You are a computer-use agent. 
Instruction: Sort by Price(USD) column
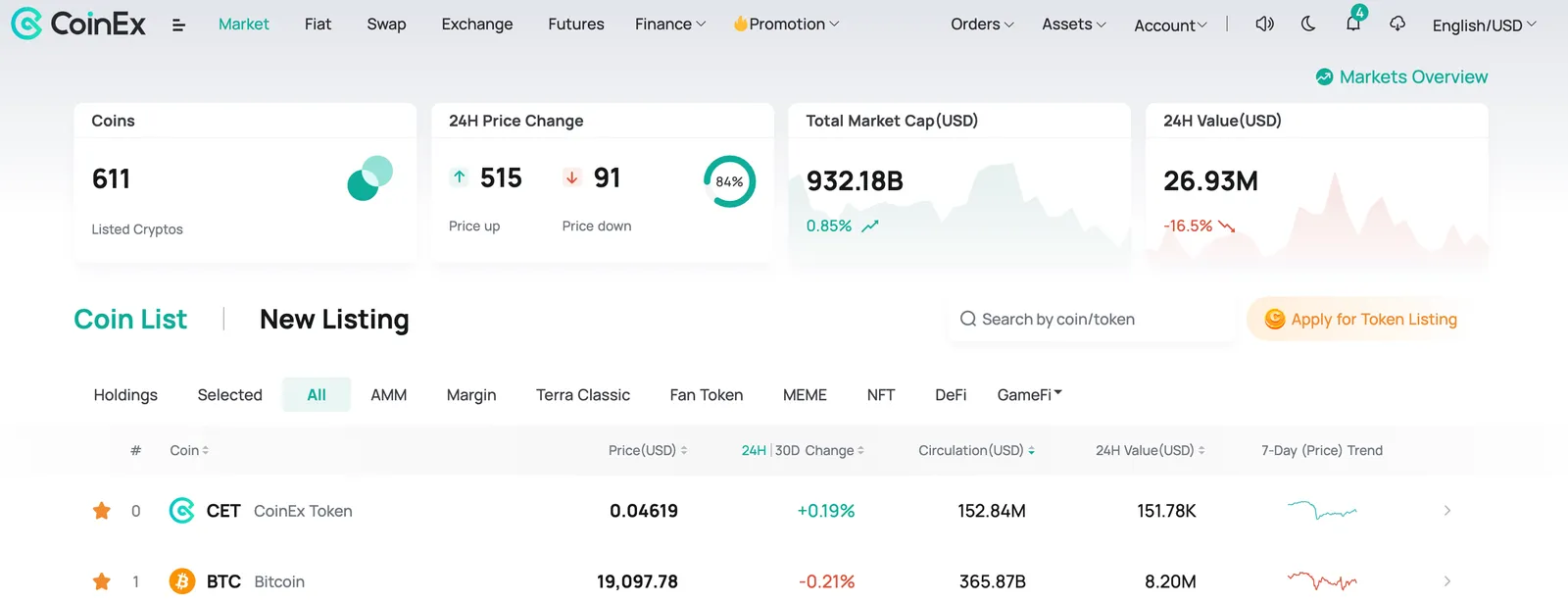[x=648, y=450]
